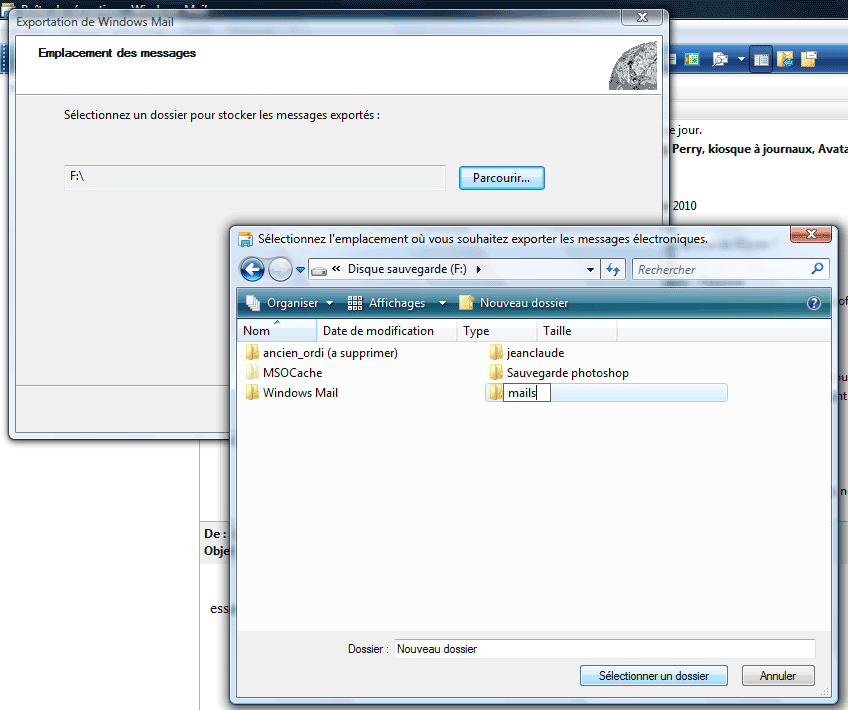Open the Help question mark icon
The width and height of the screenshot is (848, 710).
813,303
